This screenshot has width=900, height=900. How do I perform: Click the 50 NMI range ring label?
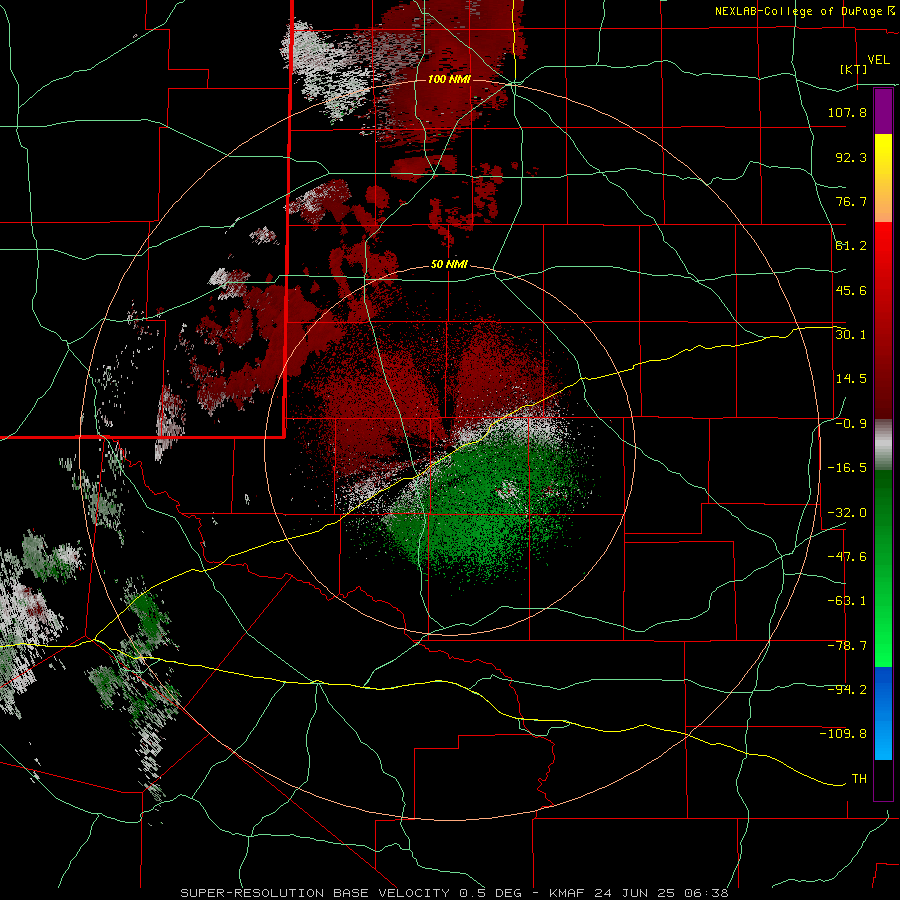[449, 265]
